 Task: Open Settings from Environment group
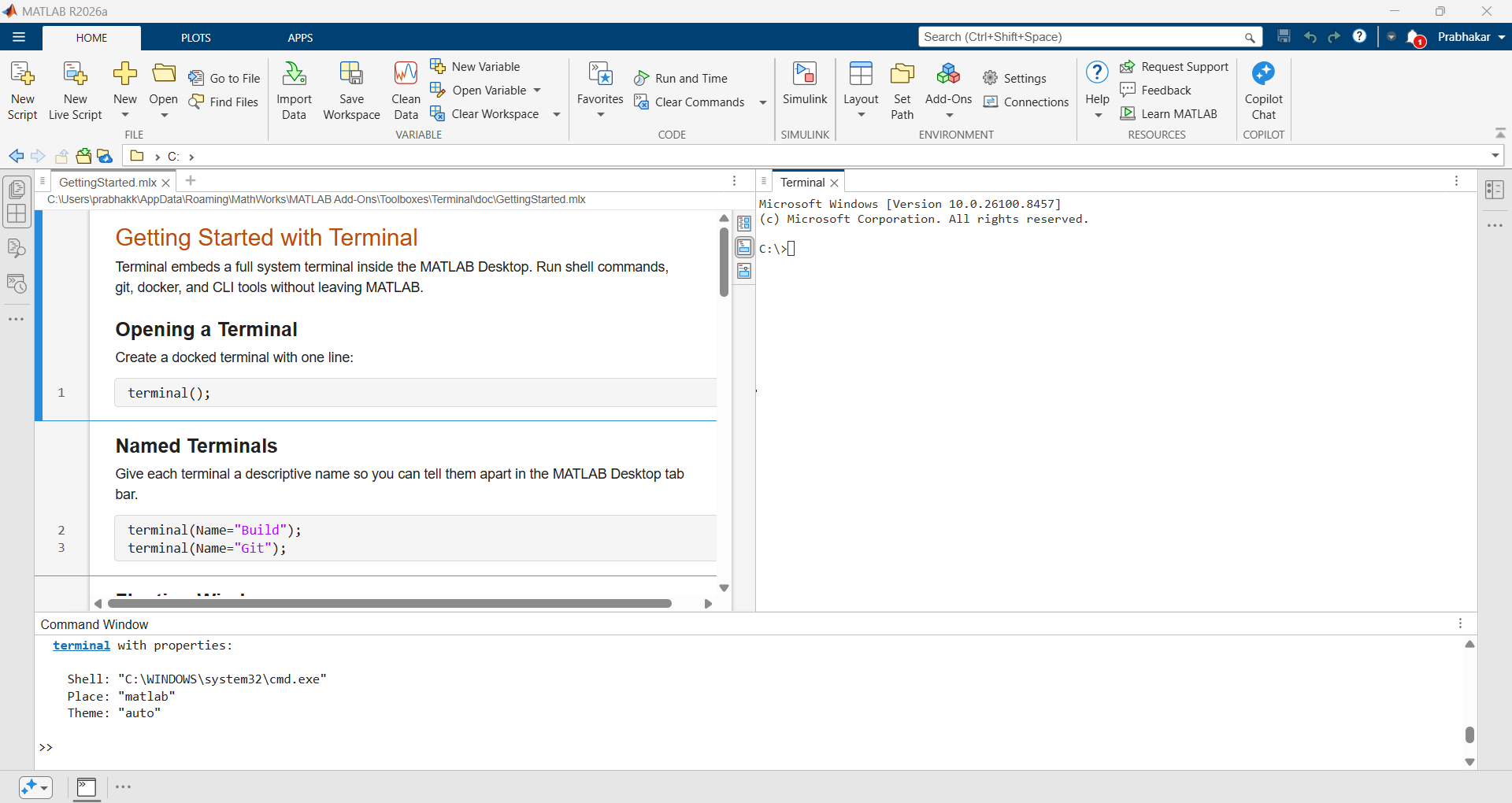pyautogui.click(x=1014, y=78)
